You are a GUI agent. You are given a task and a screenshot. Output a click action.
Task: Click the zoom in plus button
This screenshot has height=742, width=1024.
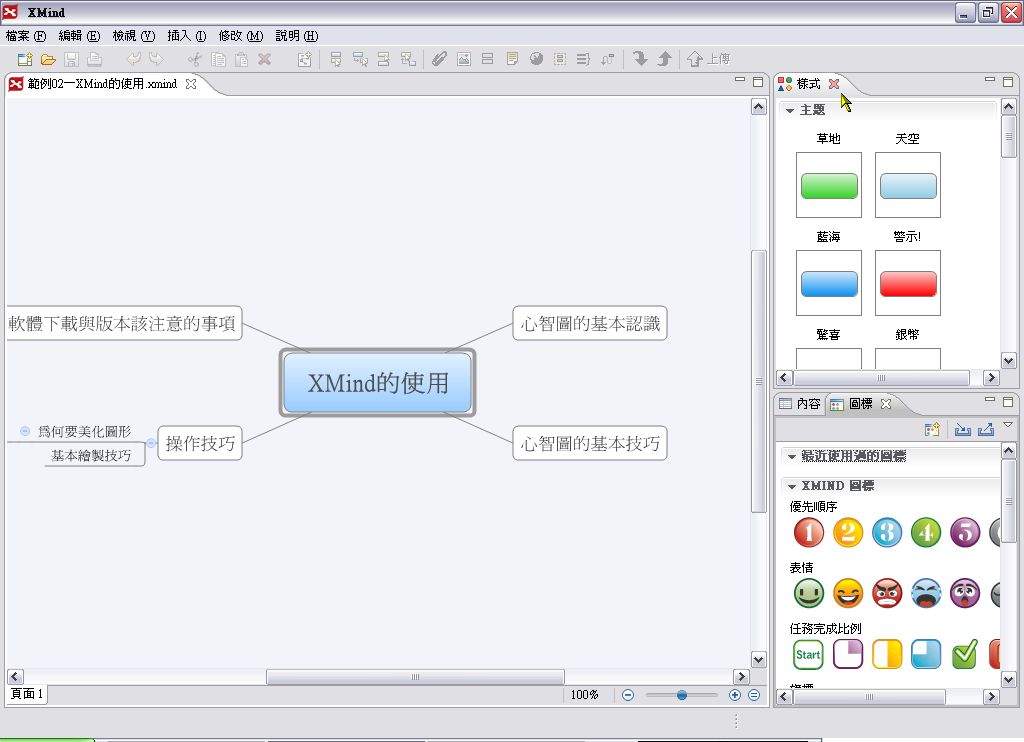click(735, 695)
